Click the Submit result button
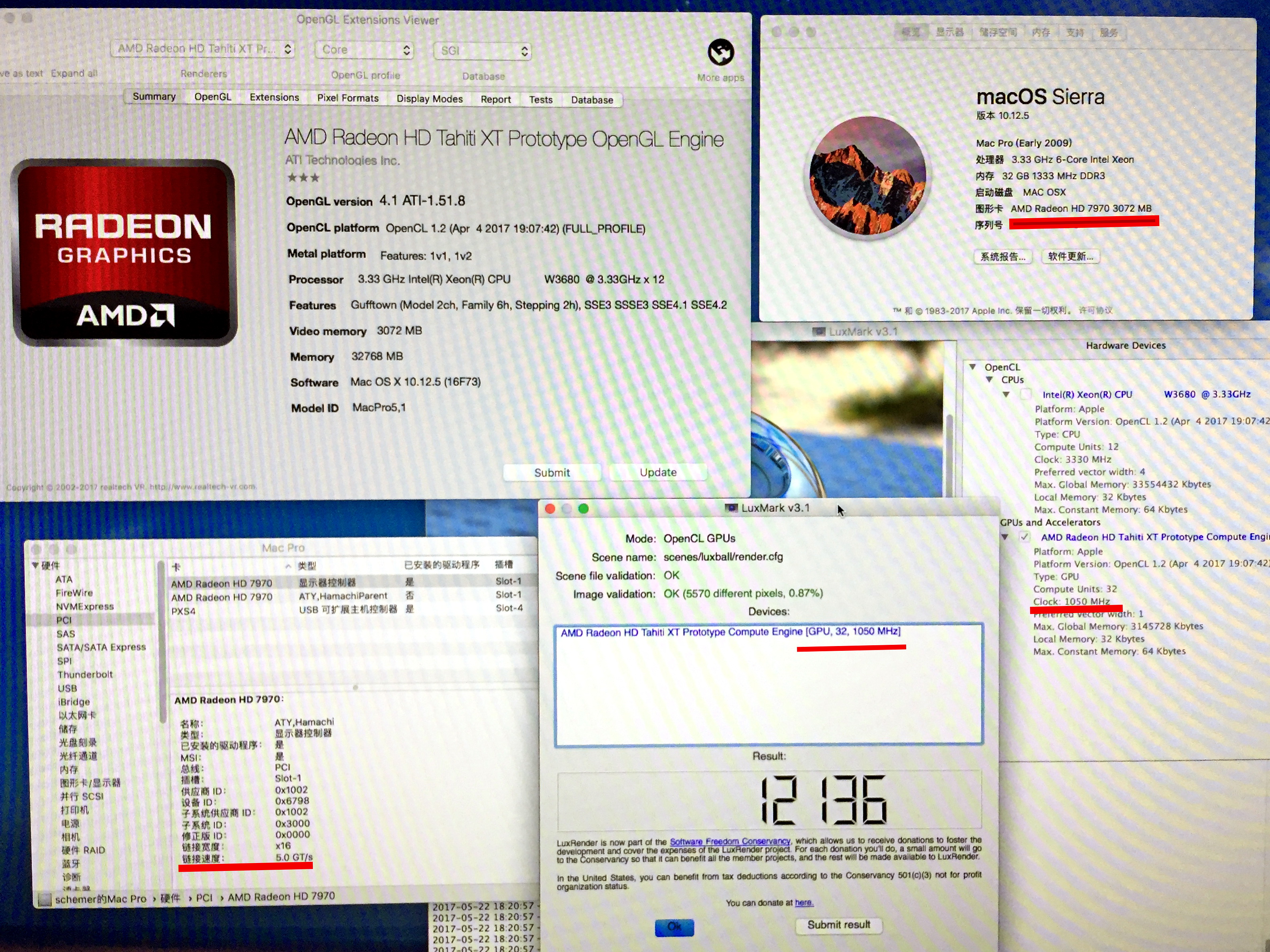1270x952 pixels. point(839,925)
